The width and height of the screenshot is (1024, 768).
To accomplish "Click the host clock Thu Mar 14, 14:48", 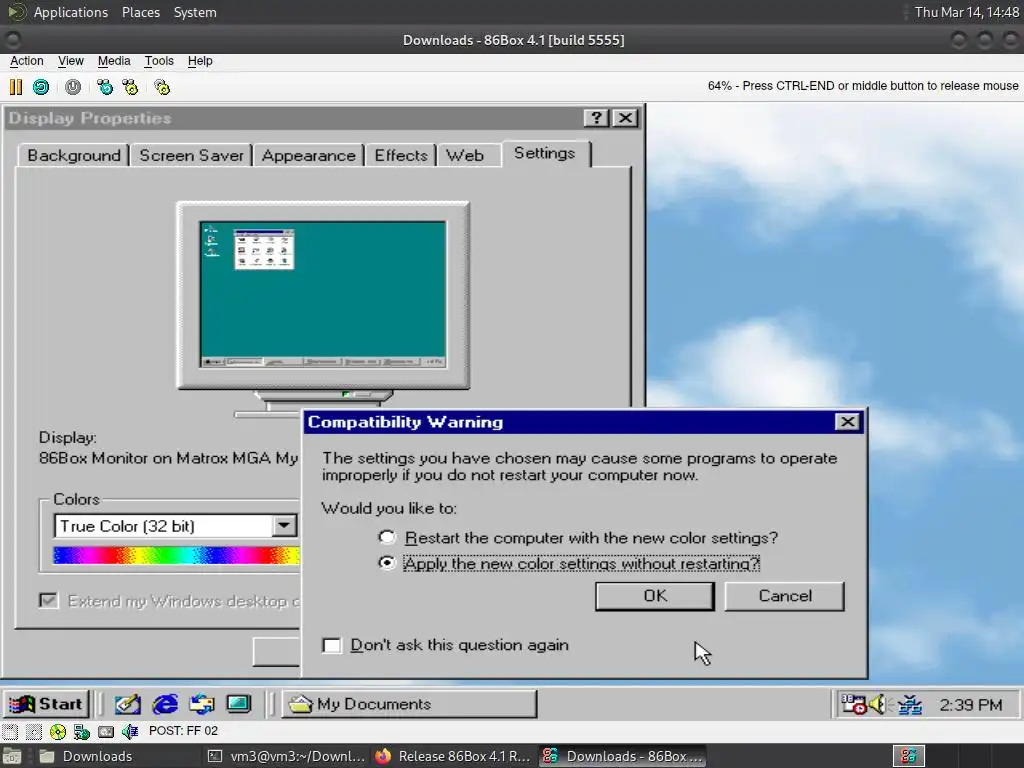I will tap(966, 12).
